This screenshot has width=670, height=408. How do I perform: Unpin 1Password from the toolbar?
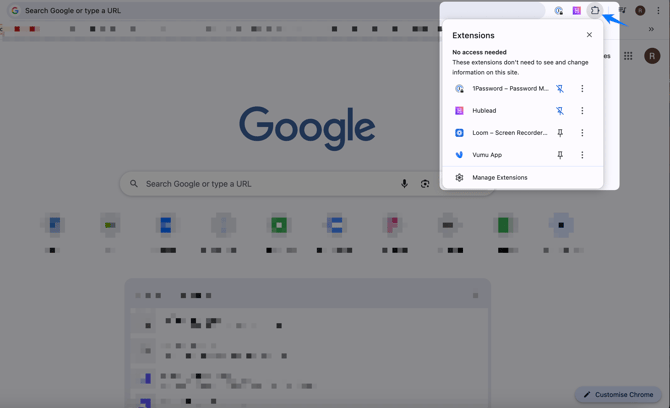560,89
